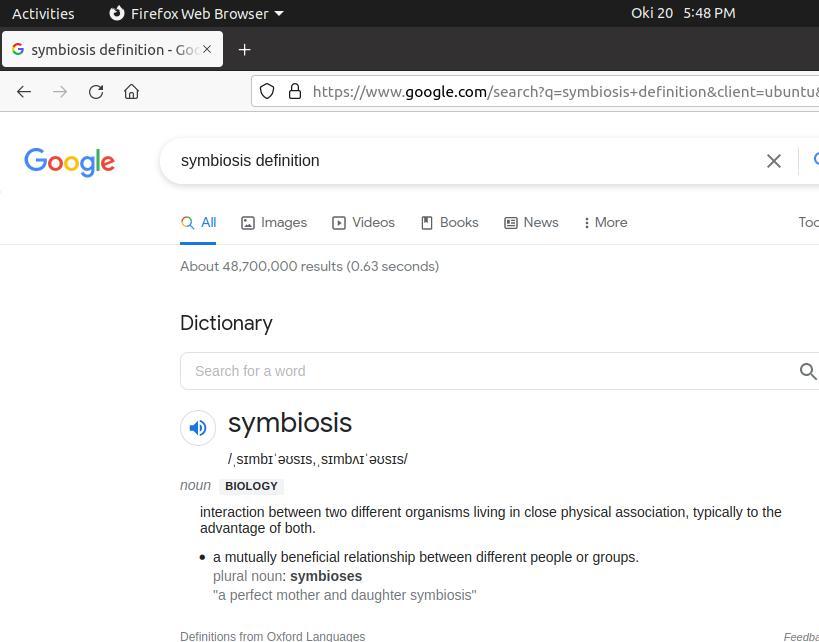
Task: Open the Firefox home page
Action: pos(132,92)
